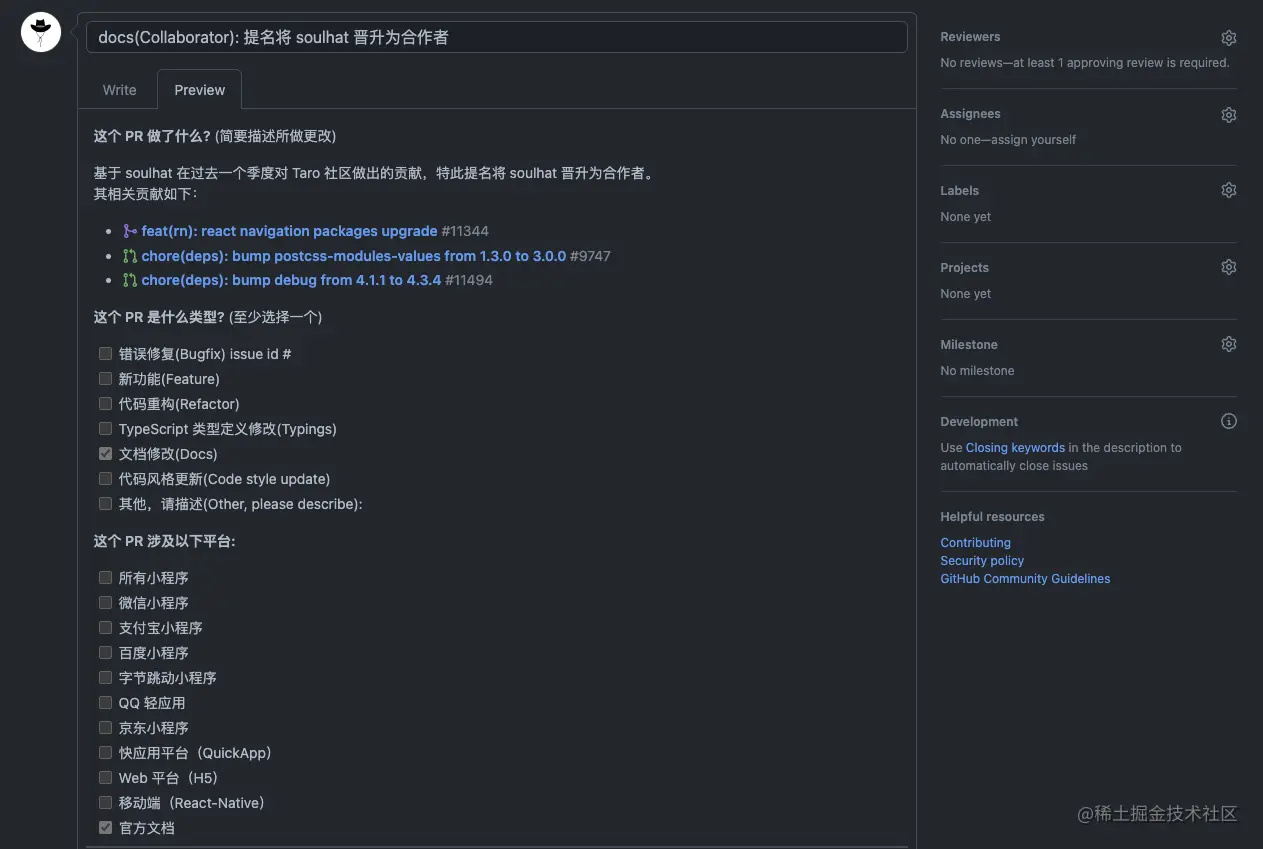Check the 错误修复(Bugfix) checkbox
This screenshot has width=1263, height=849.
point(105,353)
